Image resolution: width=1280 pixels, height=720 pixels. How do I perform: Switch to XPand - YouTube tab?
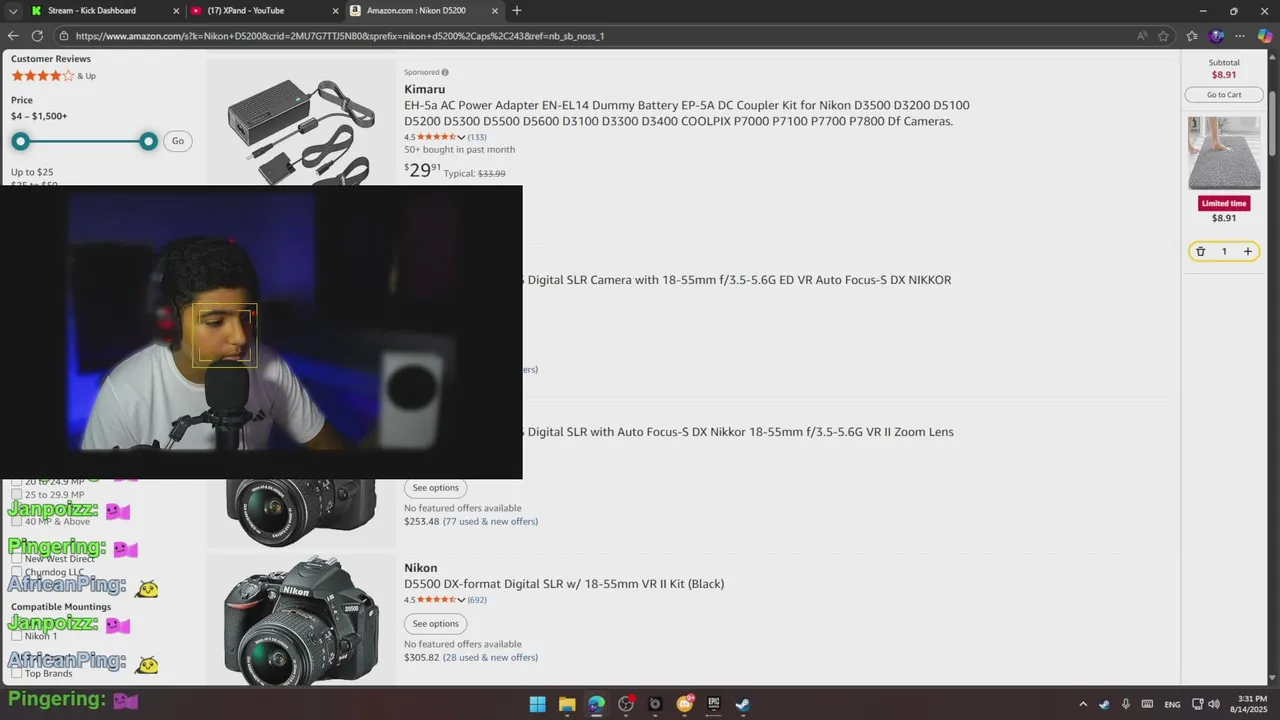[265, 11]
